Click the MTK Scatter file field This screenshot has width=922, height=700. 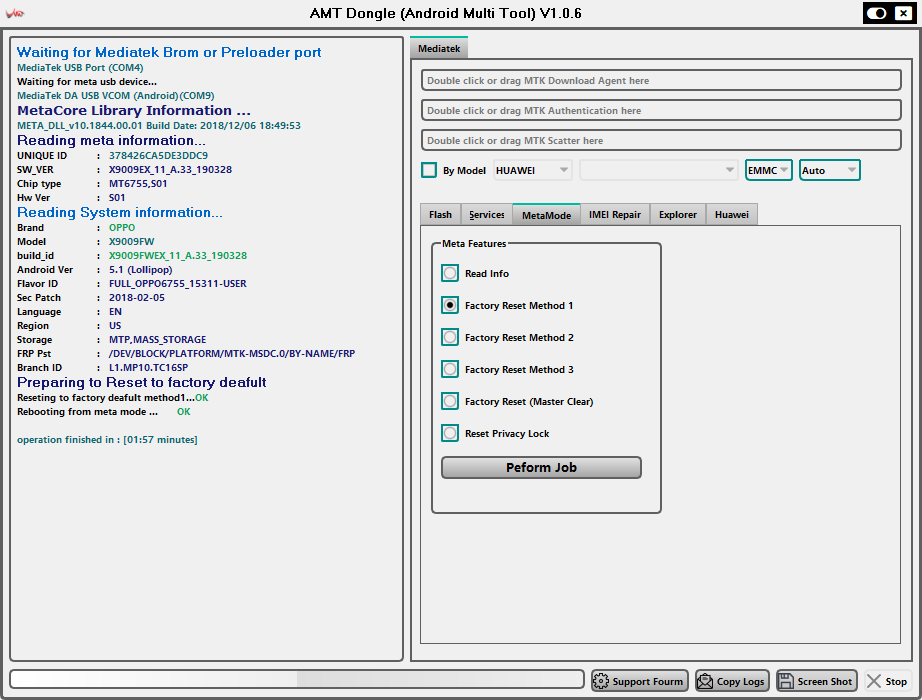coord(661,141)
